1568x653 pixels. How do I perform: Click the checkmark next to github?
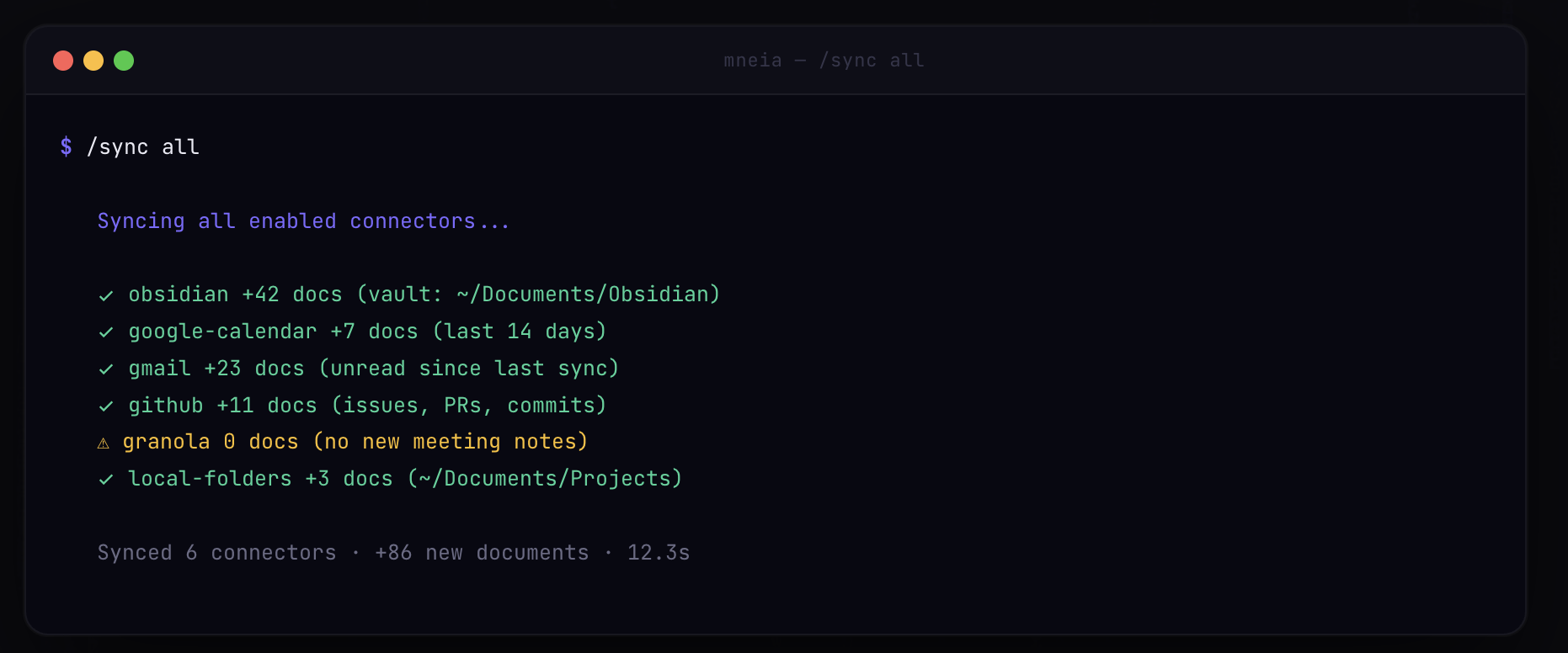(x=106, y=406)
